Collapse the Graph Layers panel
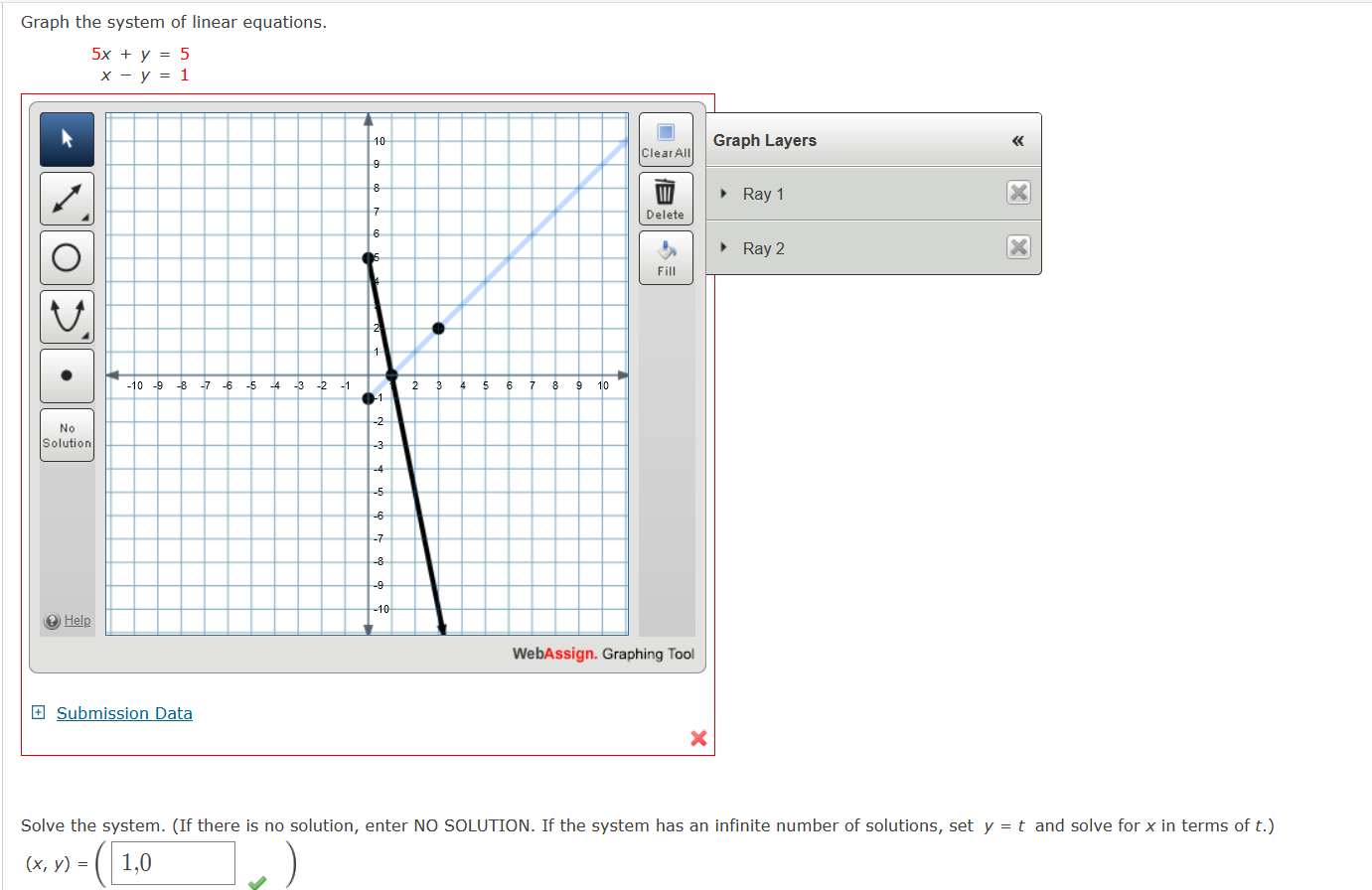 (x=1017, y=140)
